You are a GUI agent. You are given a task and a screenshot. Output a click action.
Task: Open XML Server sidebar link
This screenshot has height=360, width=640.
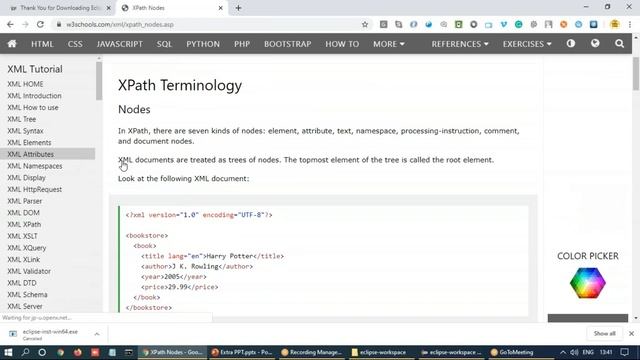pyautogui.click(x=25, y=306)
